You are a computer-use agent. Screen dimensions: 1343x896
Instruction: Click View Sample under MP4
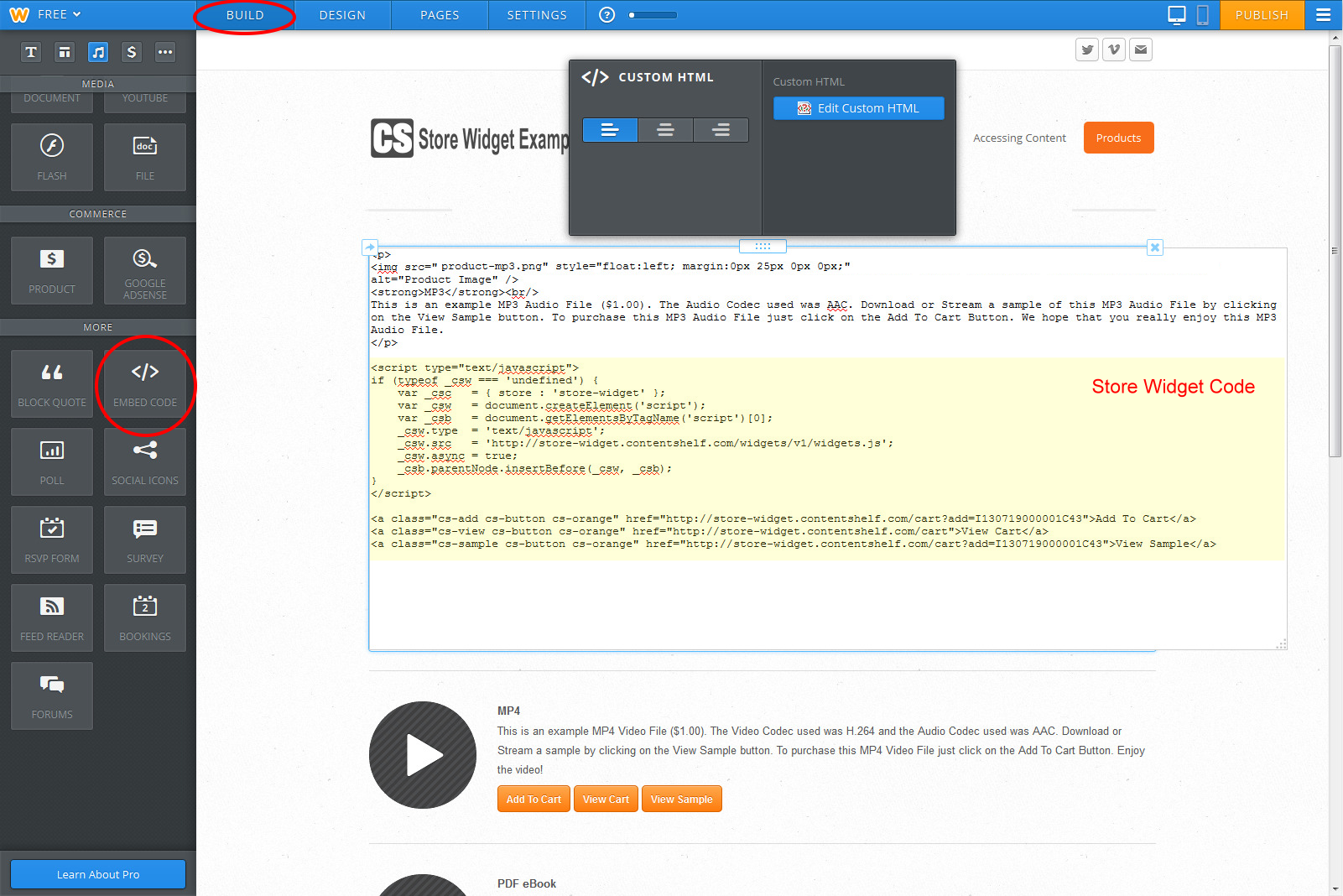tap(681, 799)
